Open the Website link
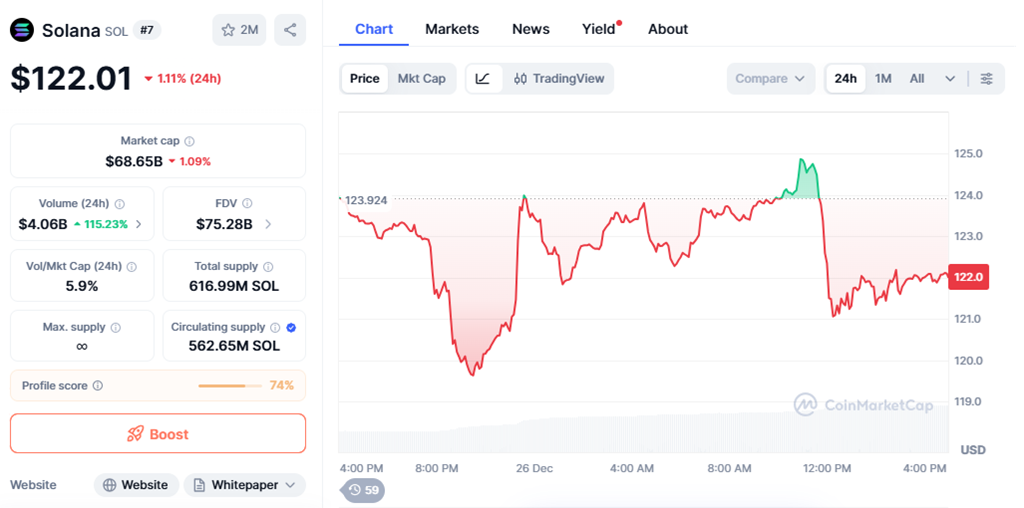The image size is (1024, 508). coord(136,485)
